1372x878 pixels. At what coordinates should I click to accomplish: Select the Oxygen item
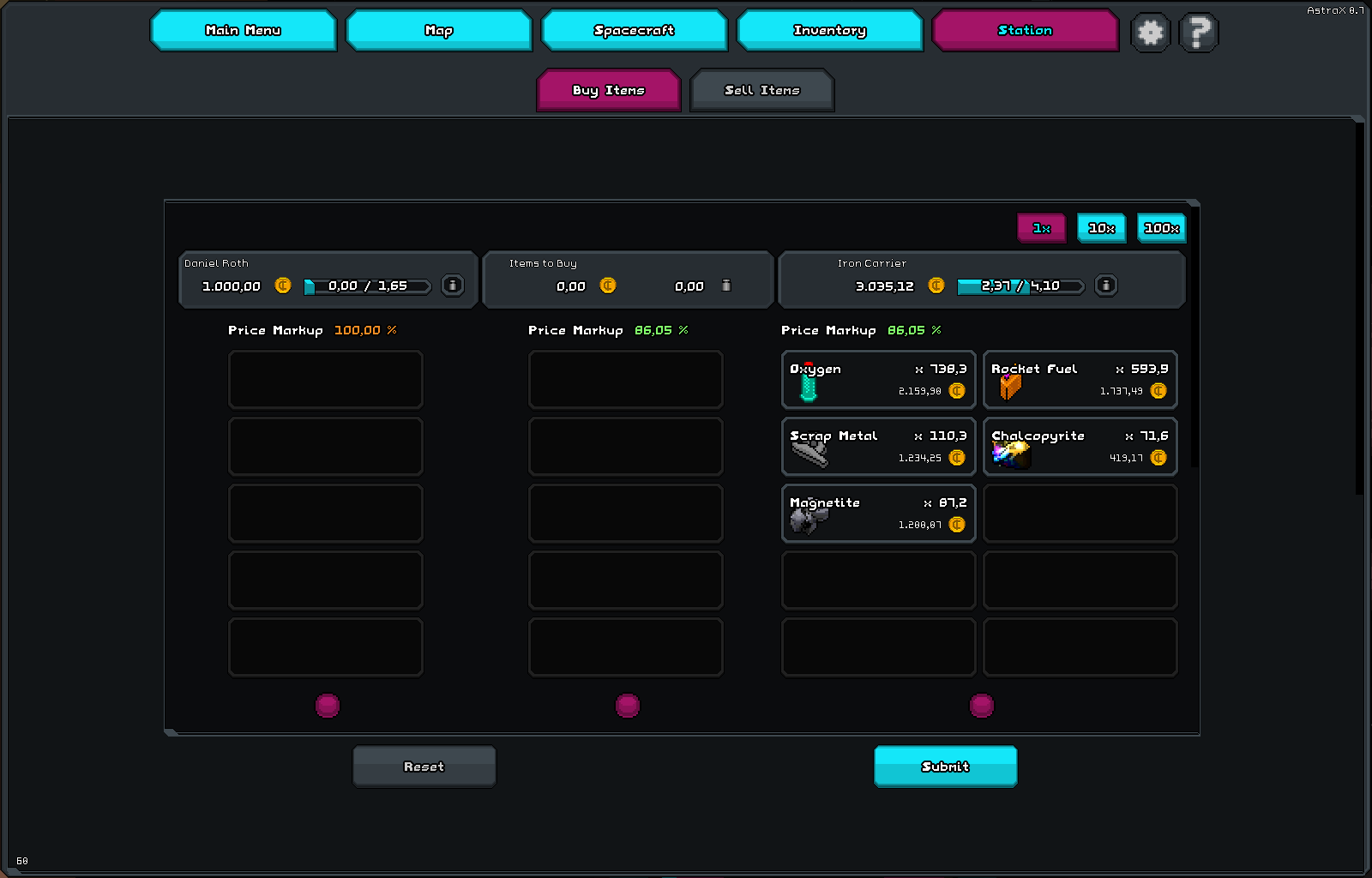878,379
